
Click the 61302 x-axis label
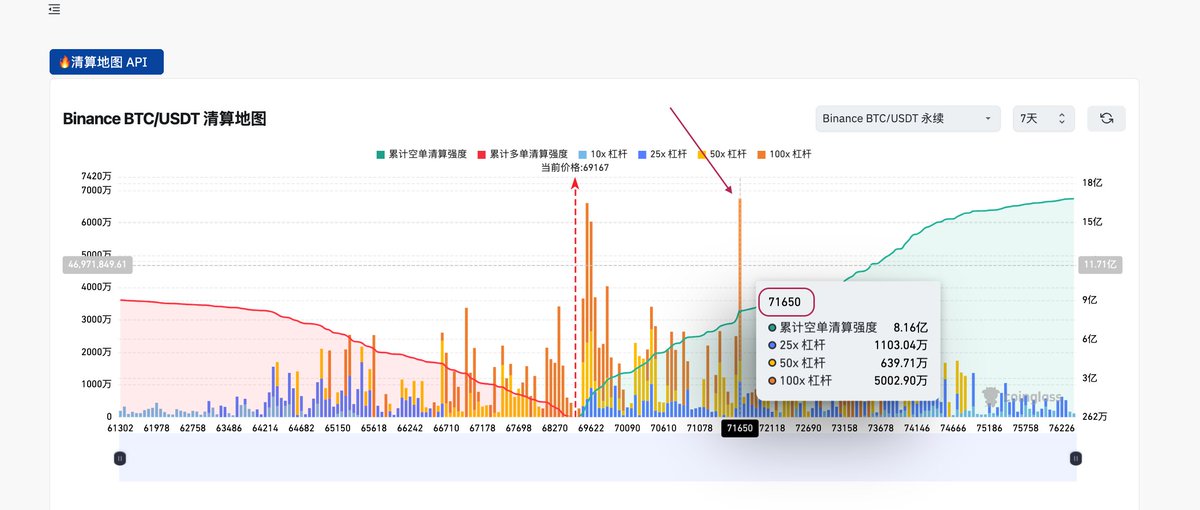click(x=120, y=428)
